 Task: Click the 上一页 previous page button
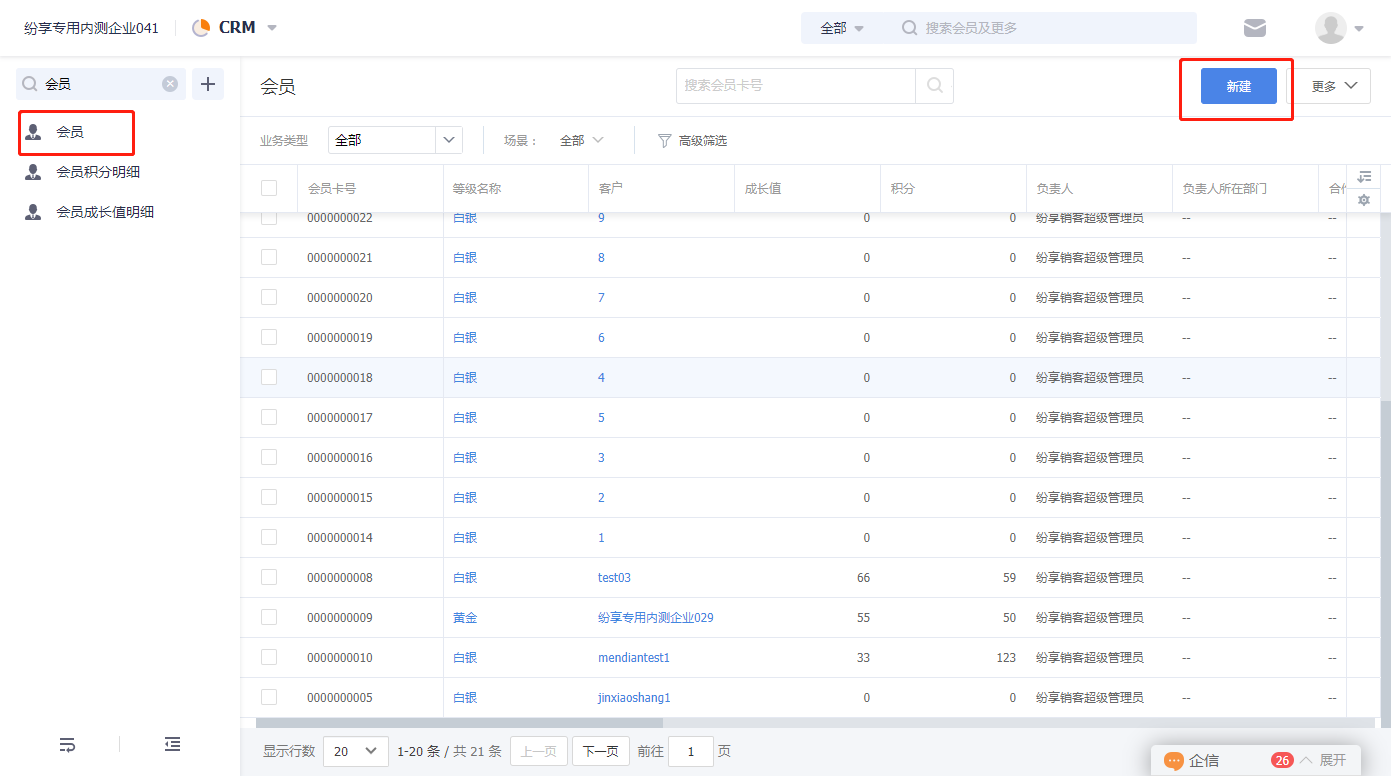click(x=539, y=751)
